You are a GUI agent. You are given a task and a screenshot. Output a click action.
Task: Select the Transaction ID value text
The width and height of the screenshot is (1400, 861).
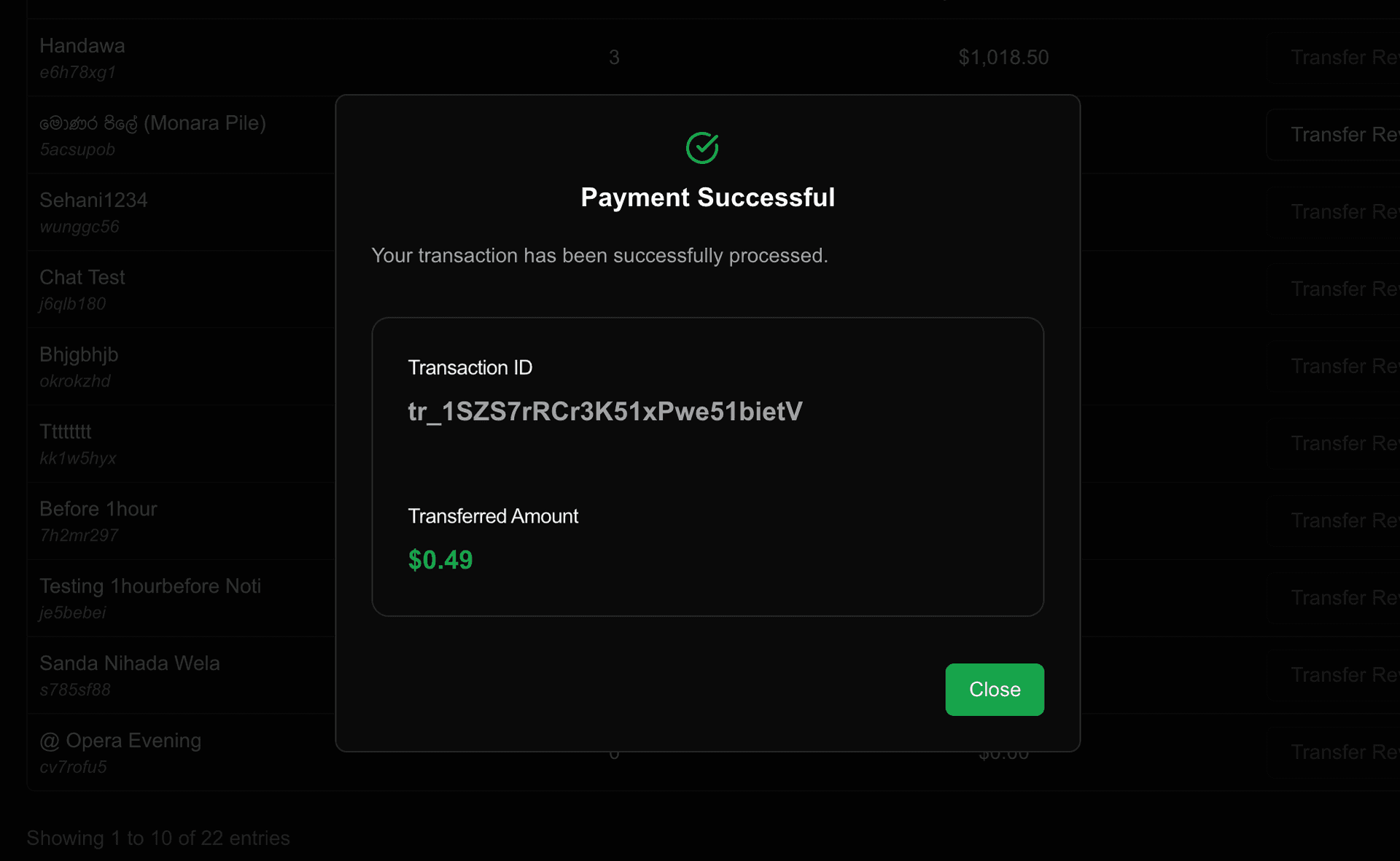[604, 410]
